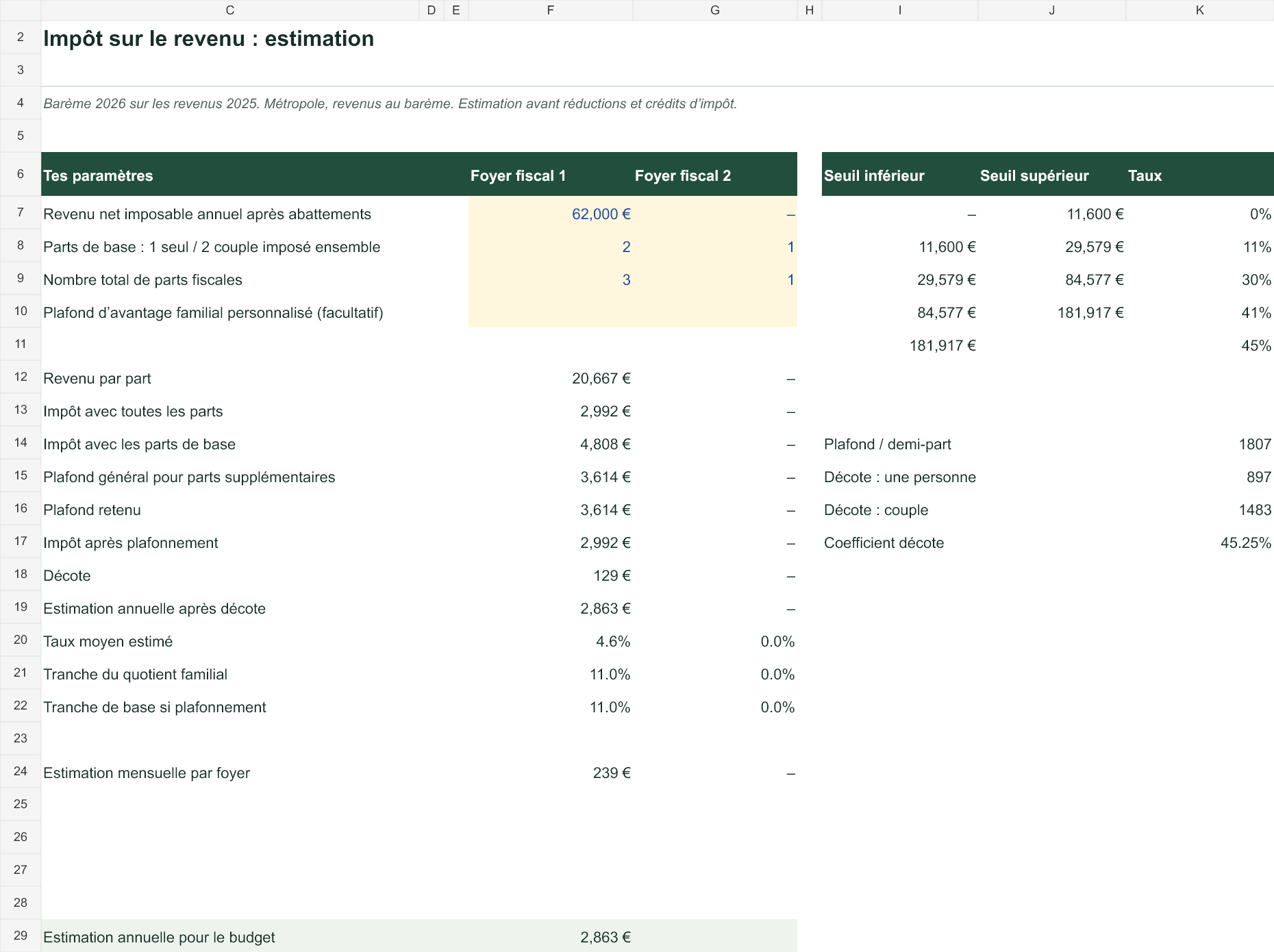The image size is (1274, 952).
Task: Click the 'Seuil supérieur' header
Action: [1052, 175]
